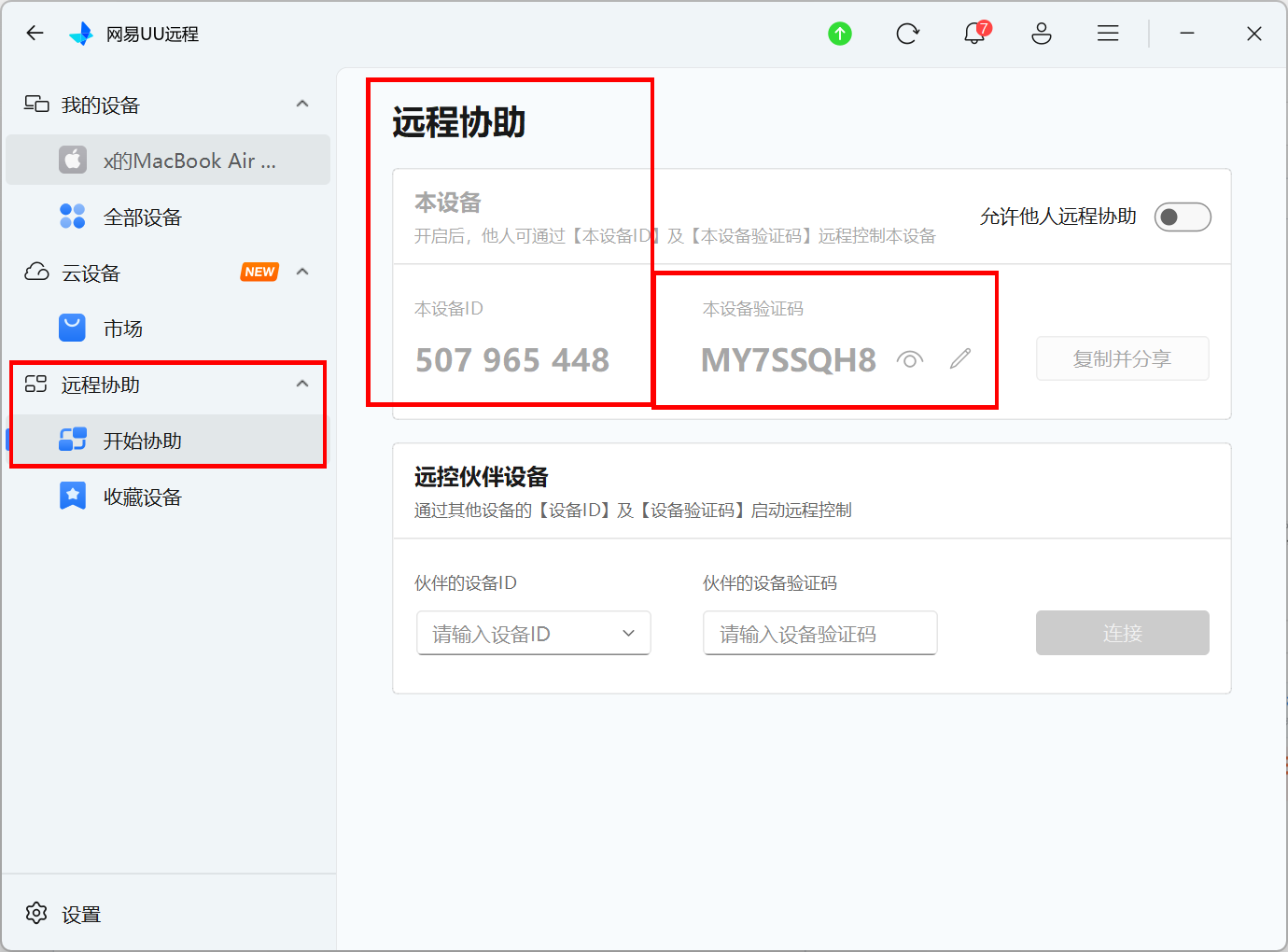The image size is (1288, 952).
Task: Collapse the 远程协助 section chevron
Action: pyautogui.click(x=302, y=385)
